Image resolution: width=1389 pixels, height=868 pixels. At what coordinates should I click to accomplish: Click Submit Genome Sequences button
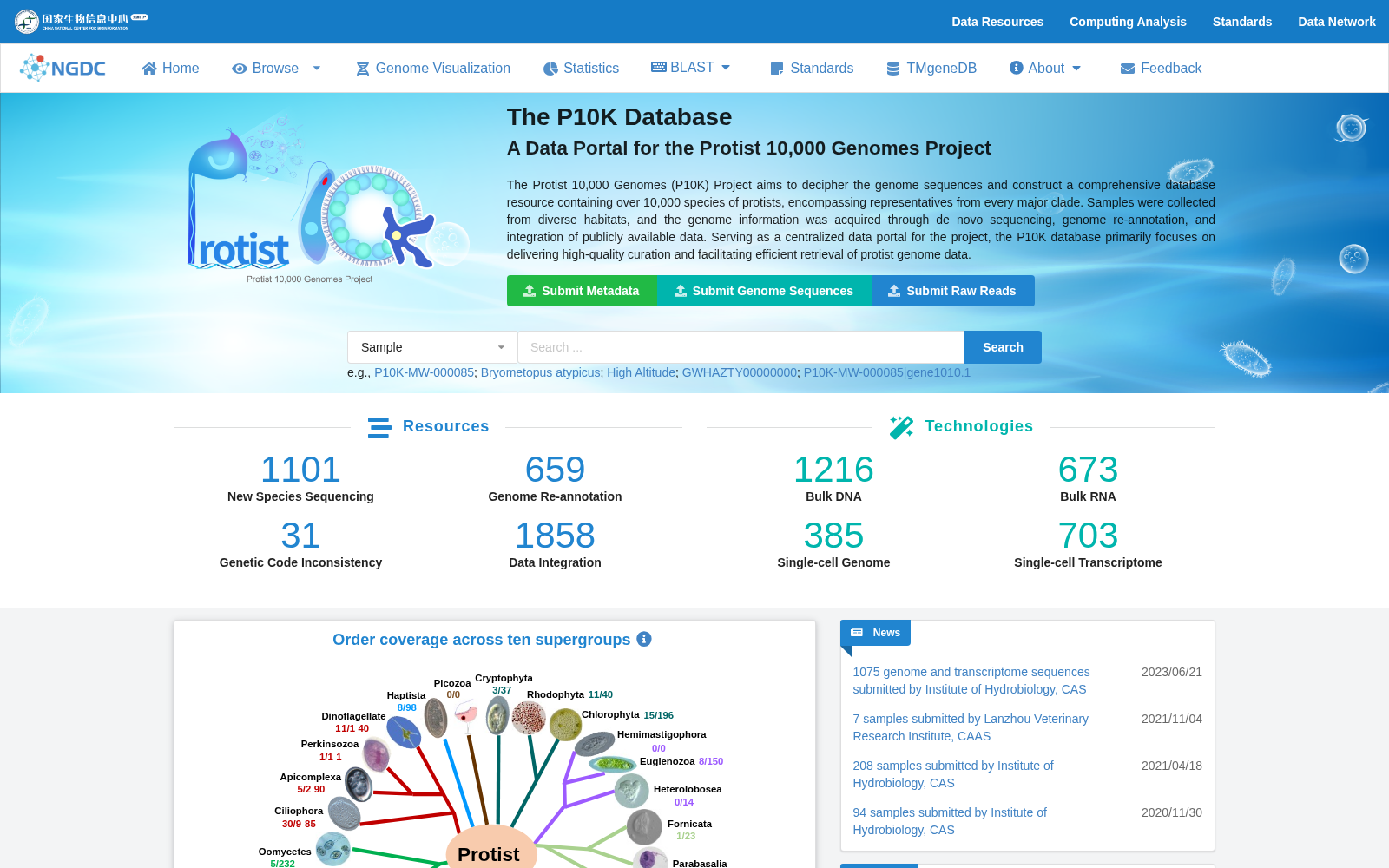[x=764, y=291]
